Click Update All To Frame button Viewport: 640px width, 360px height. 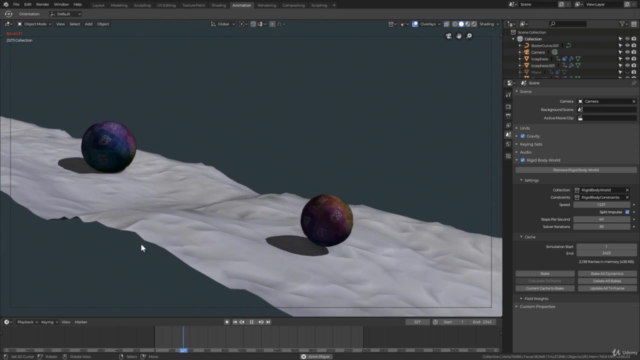[607, 289]
